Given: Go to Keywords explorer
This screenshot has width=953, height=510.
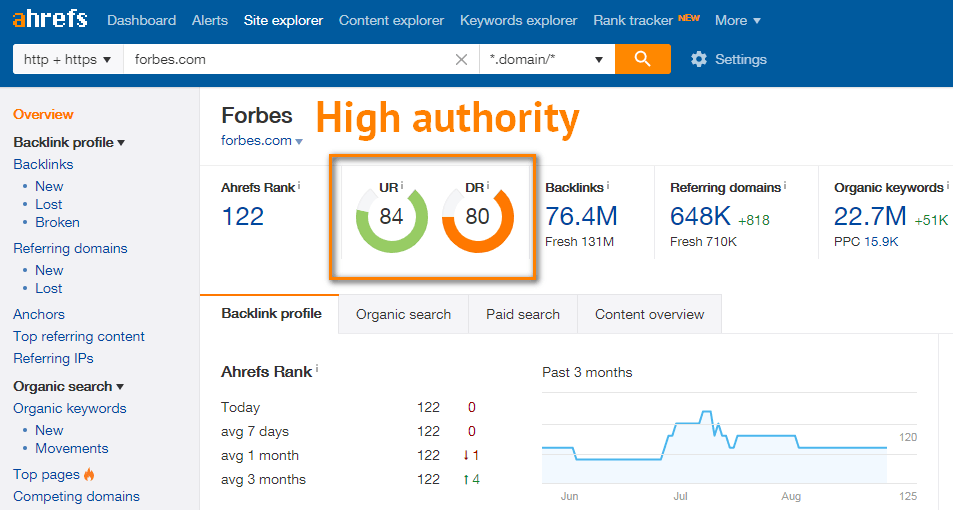Looking at the screenshot, I should 518,20.
